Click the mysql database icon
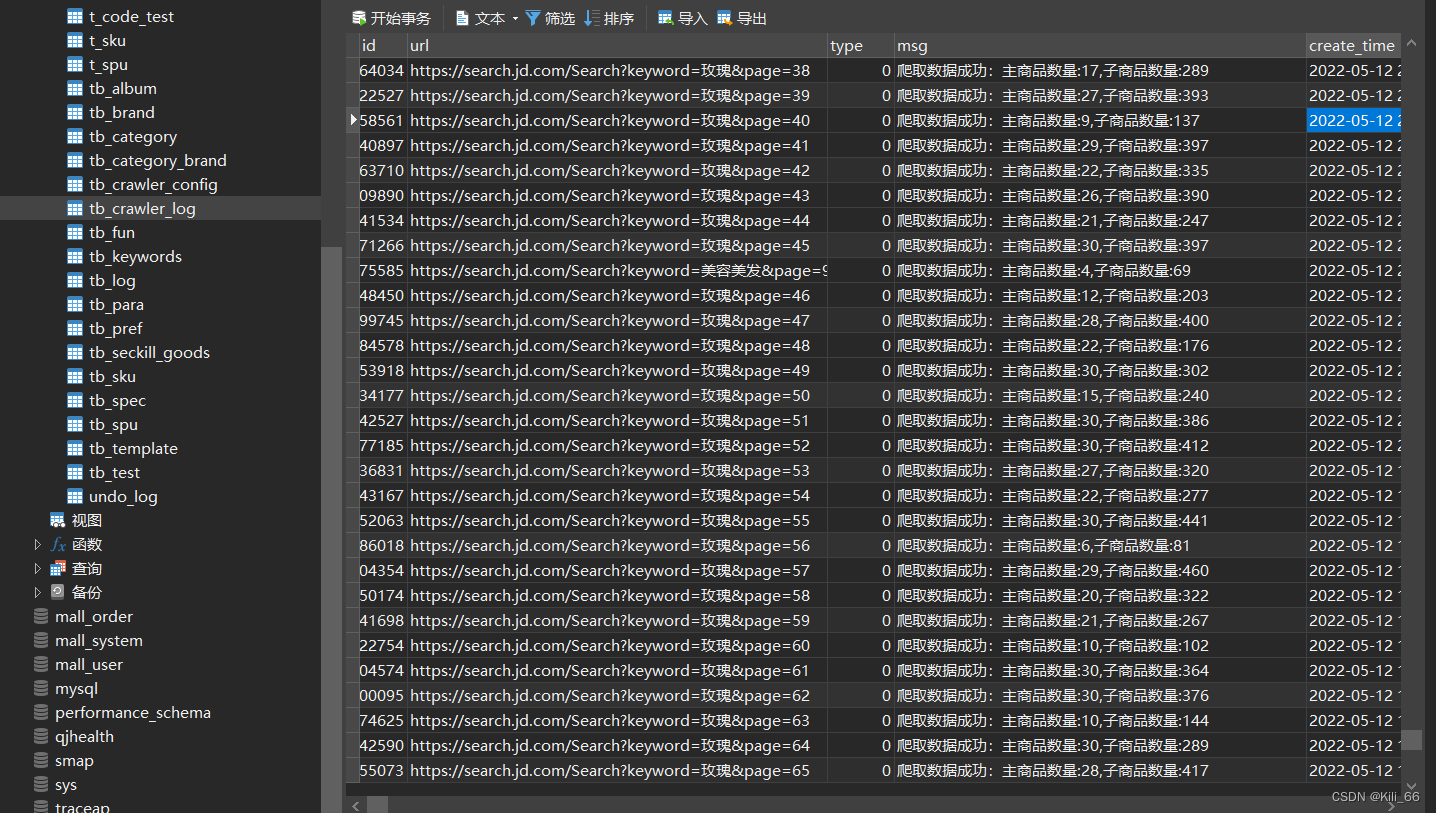Image resolution: width=1436 pixels, height=813 pixels. click(x=39, y=688)
